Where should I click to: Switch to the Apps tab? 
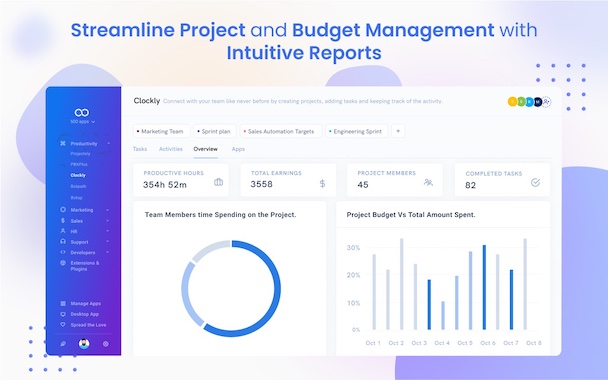click(238, 149)
